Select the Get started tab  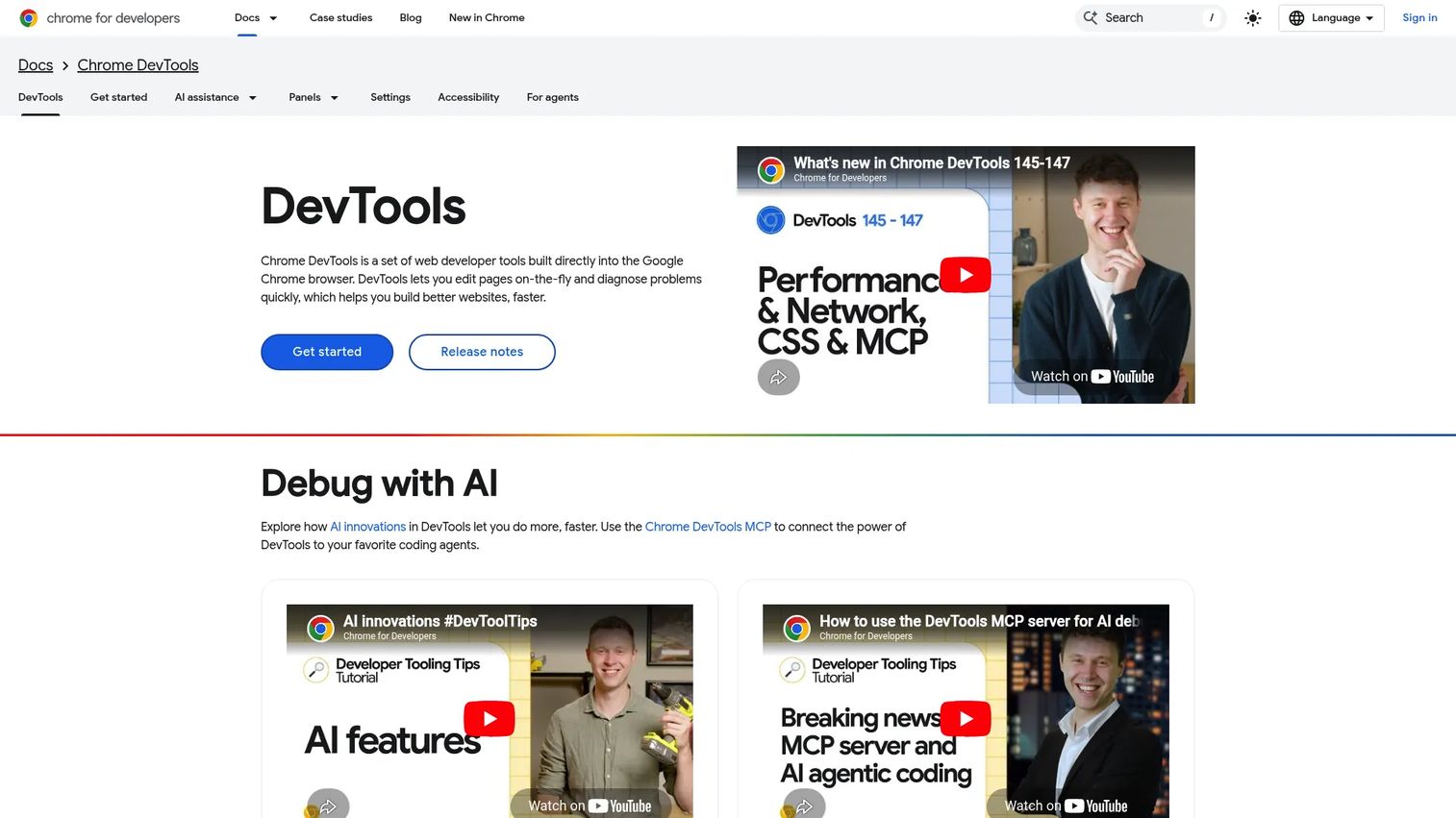coord(118,97)
